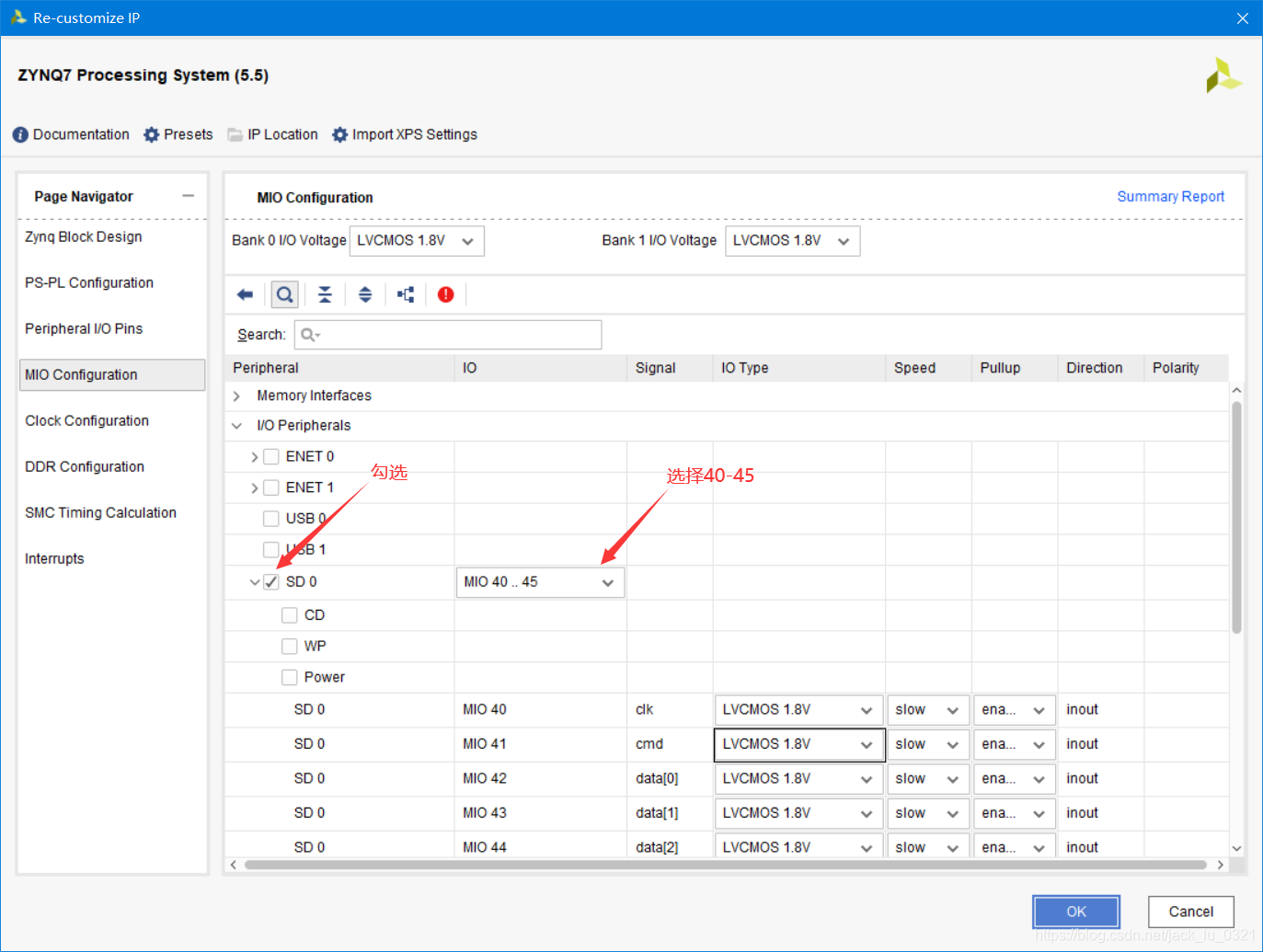Select the MIO Configuration page

pyautogui.click(x=112, y=375)
